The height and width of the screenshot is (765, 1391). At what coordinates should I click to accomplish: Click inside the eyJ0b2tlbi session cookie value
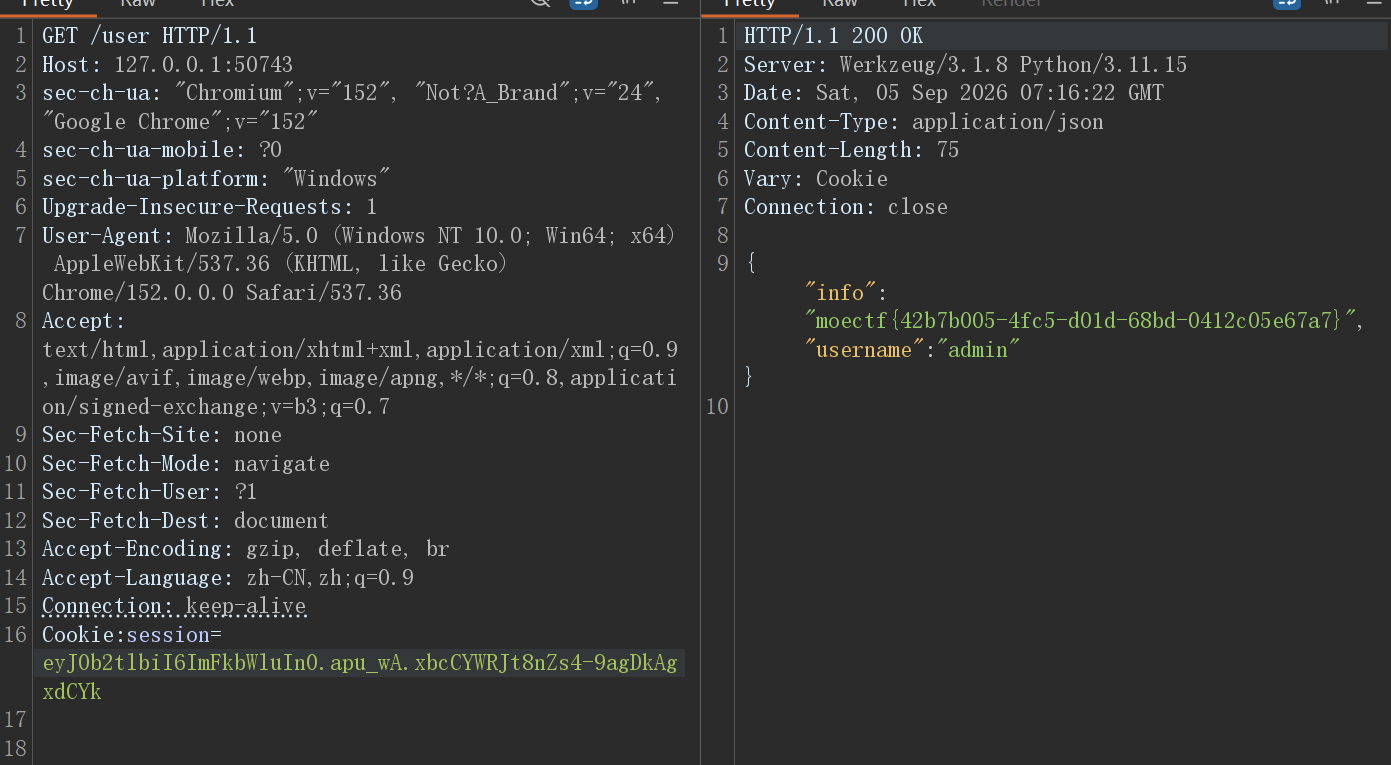pos(360,663)
